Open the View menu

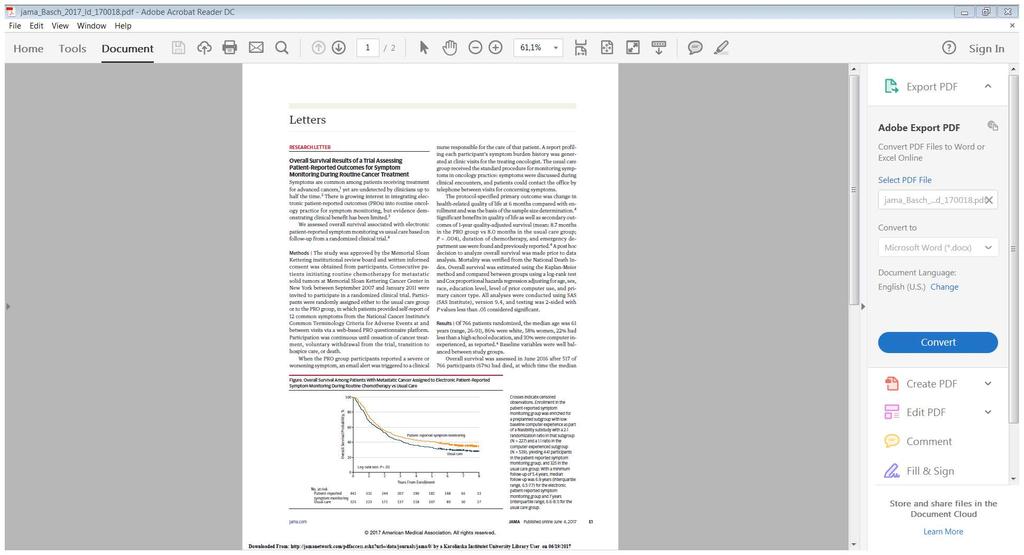point(60,25)
